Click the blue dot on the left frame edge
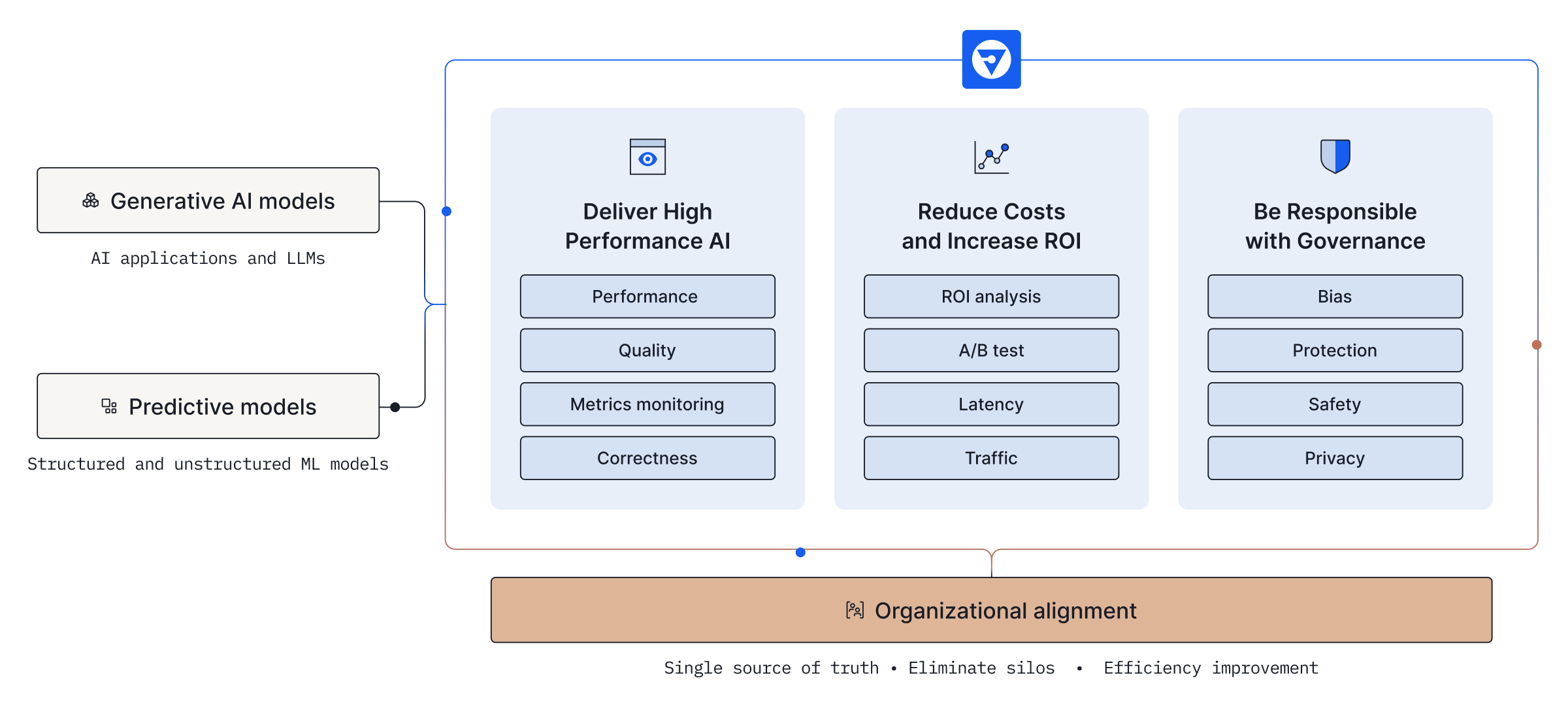 pos(447,211)
